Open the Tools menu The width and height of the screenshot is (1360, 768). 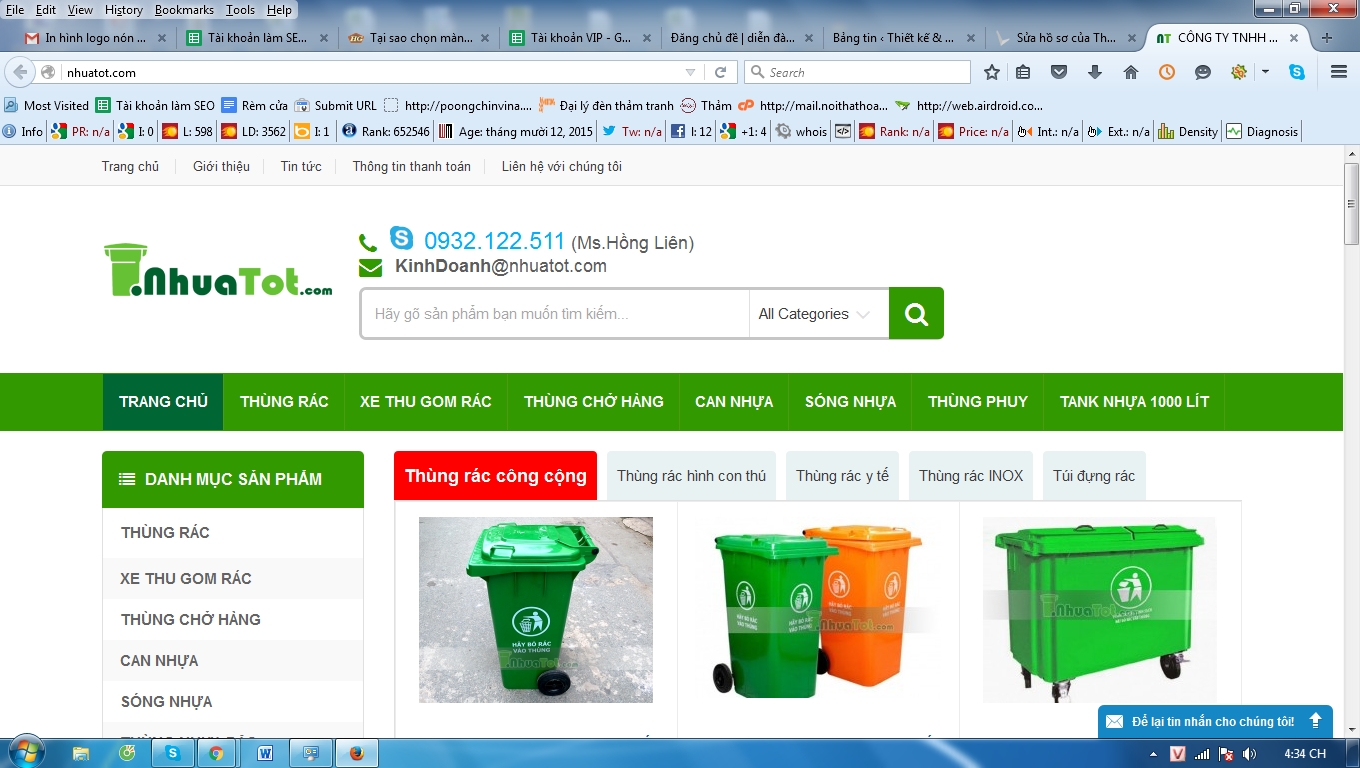pos(240,9)
